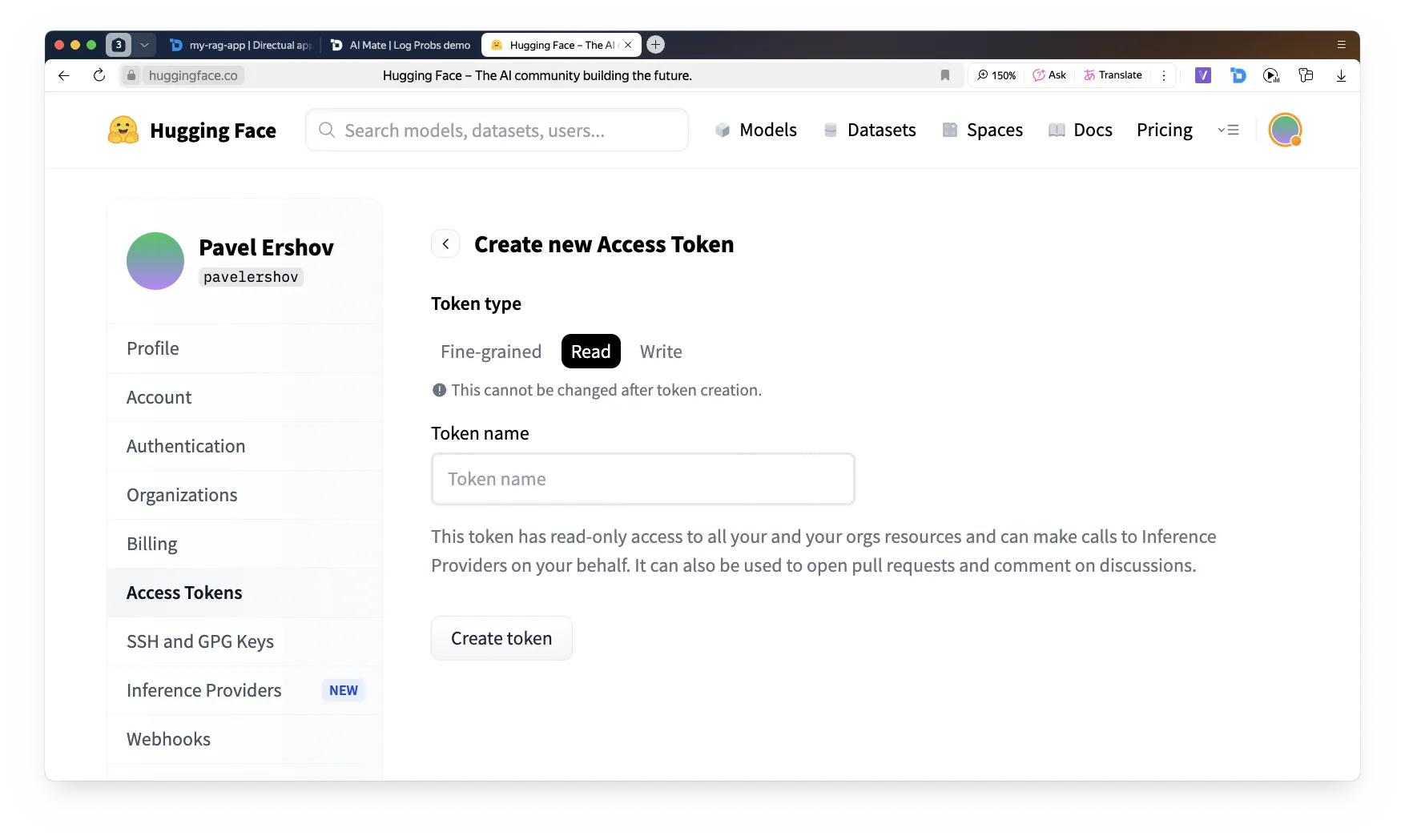Select Write token type
The width and height of the screenshot is (1405, 840).
[661, 352]
